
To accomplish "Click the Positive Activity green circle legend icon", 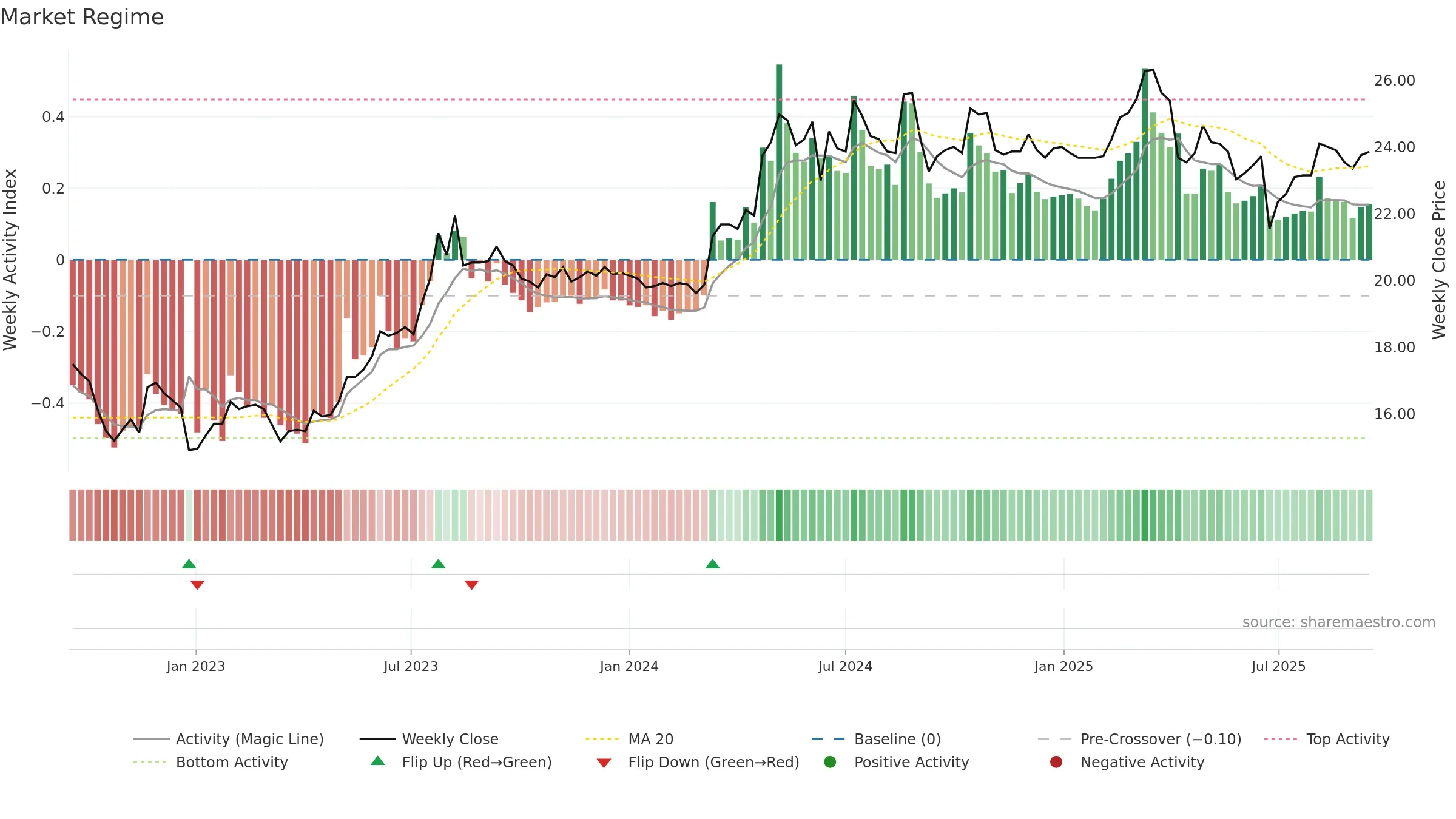I will coord(830,761).
